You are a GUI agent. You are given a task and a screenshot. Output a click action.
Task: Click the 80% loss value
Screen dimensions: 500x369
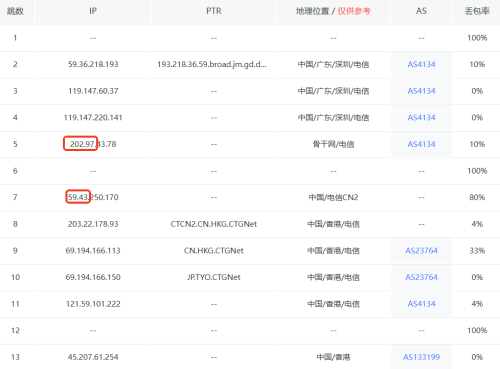(477, 197)
